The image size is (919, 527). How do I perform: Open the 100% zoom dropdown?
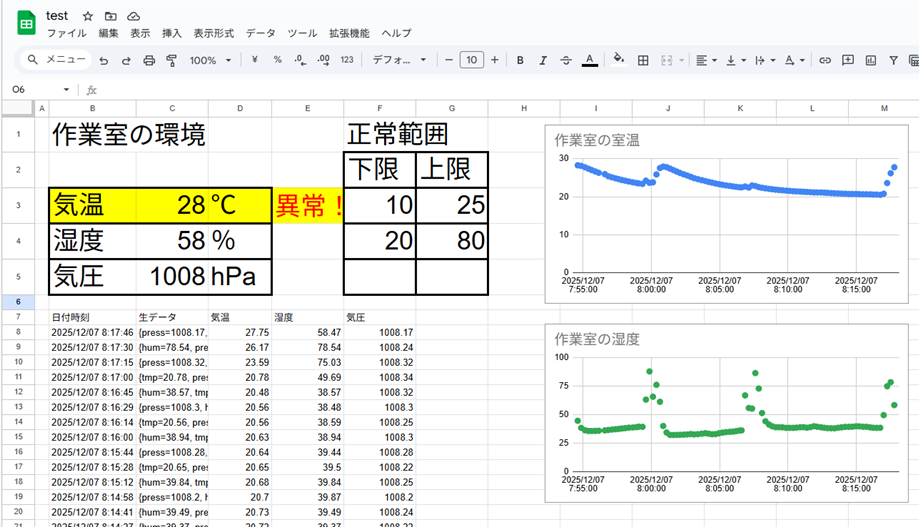pyautogui.click(x=210, y=60)
